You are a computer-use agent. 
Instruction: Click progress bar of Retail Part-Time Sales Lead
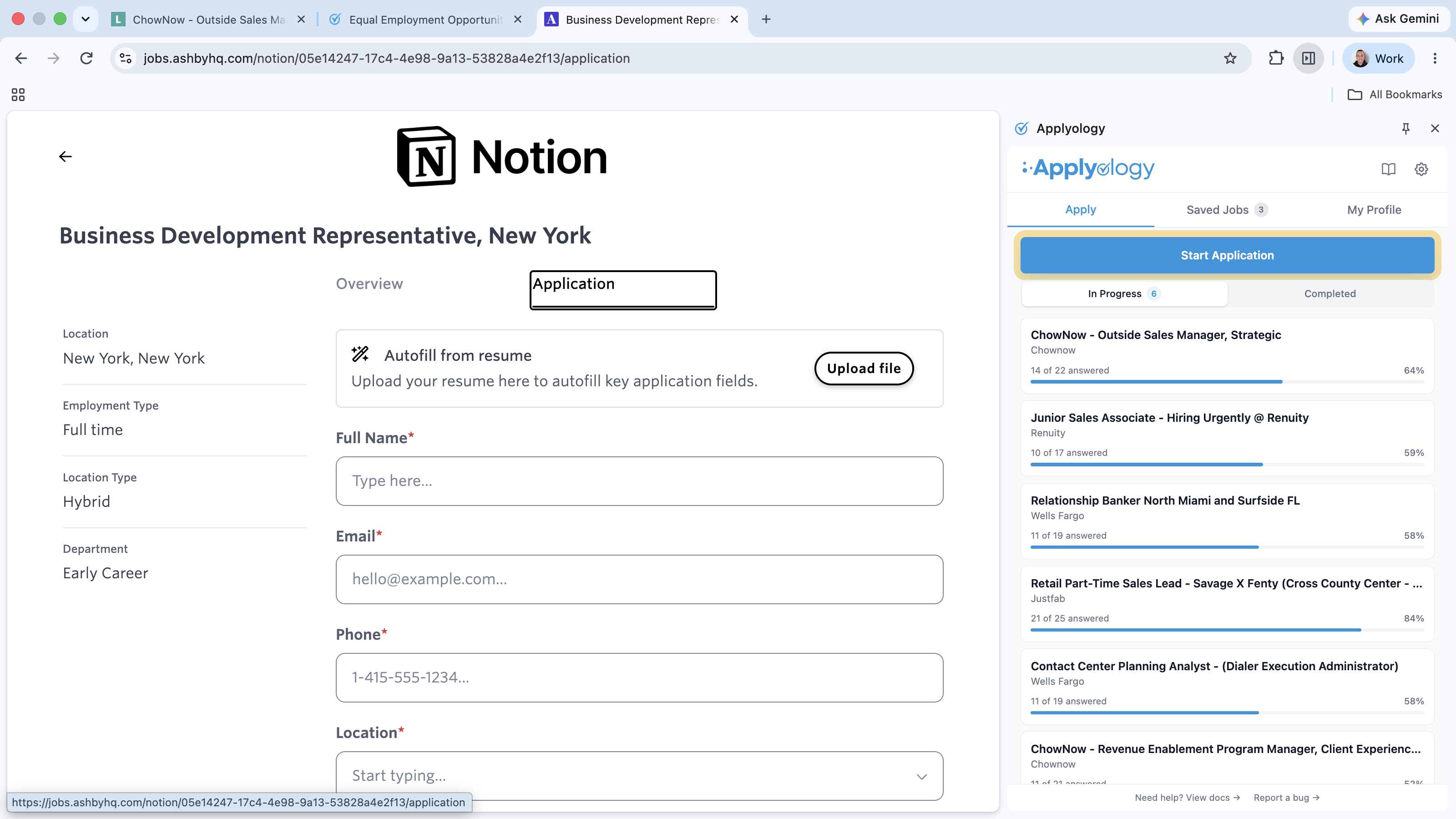(1227, 630)
